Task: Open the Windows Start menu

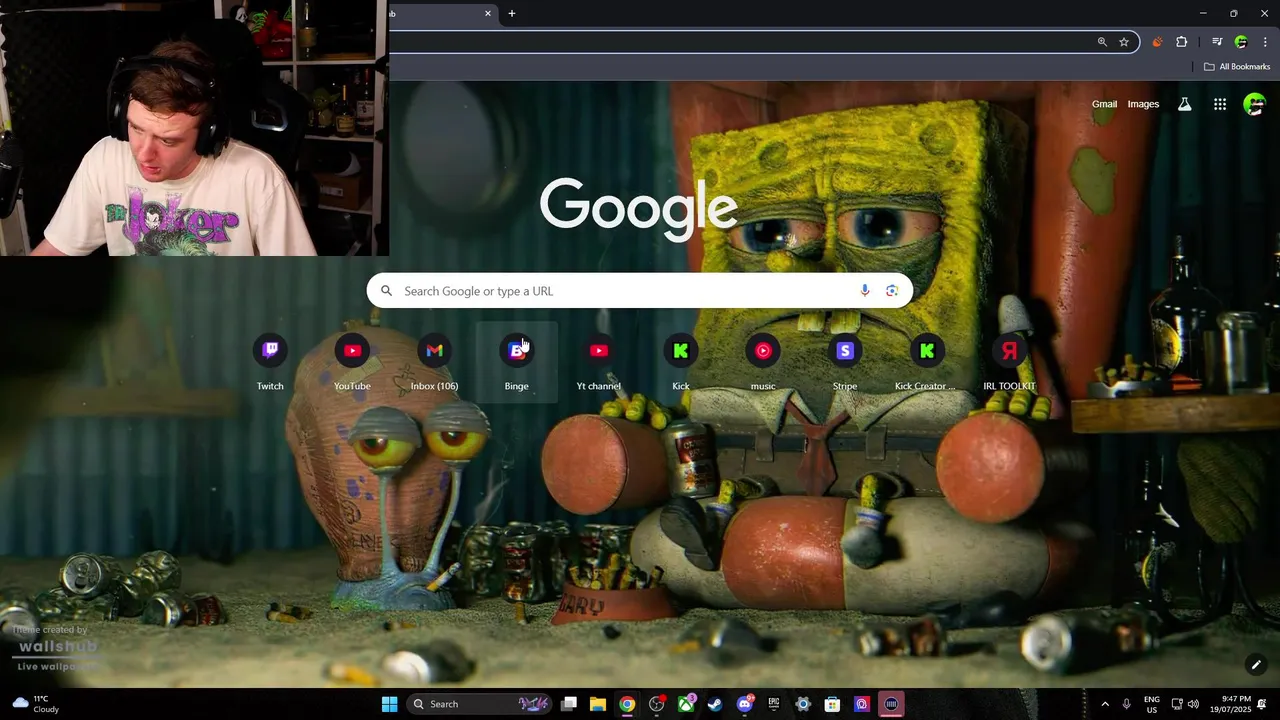Action: coord(390,704)
